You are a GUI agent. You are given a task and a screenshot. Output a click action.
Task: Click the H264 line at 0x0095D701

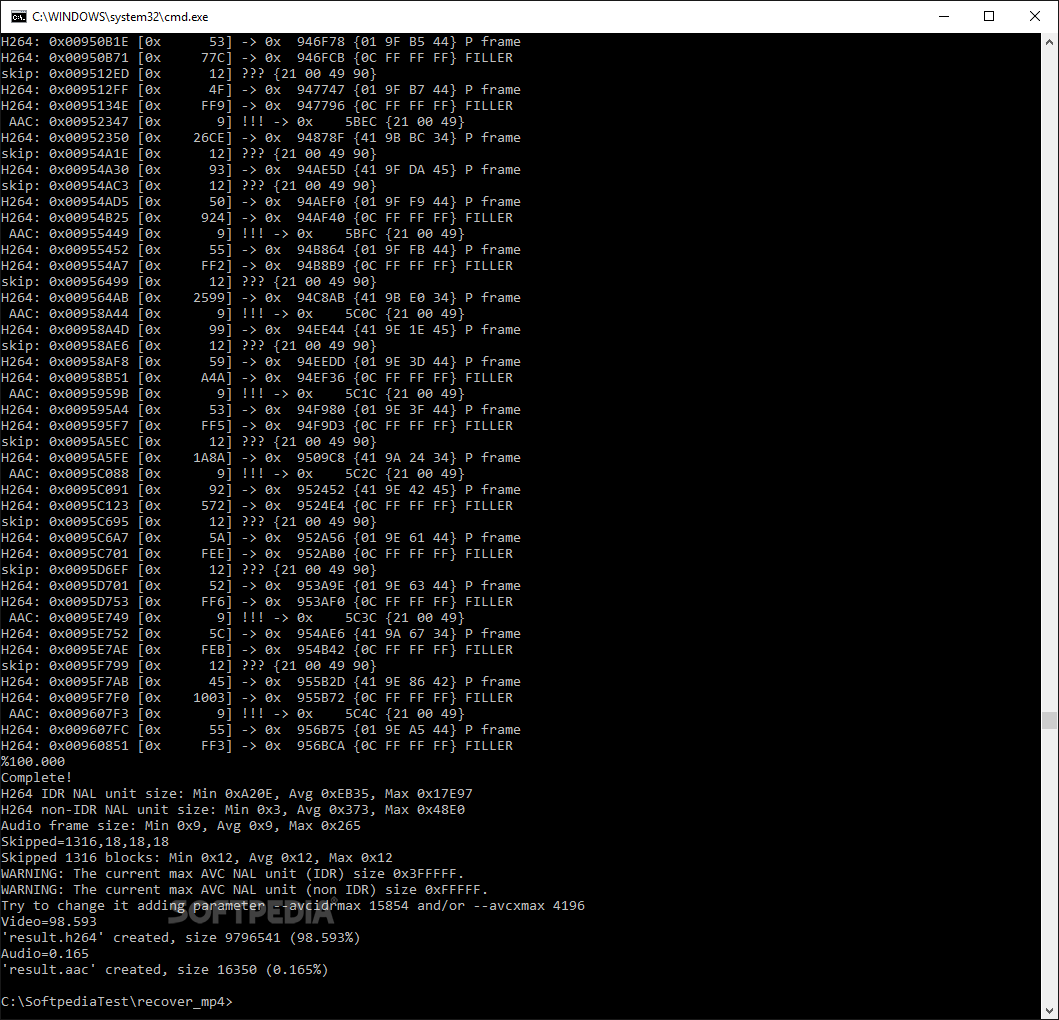(x=261, y=586)
